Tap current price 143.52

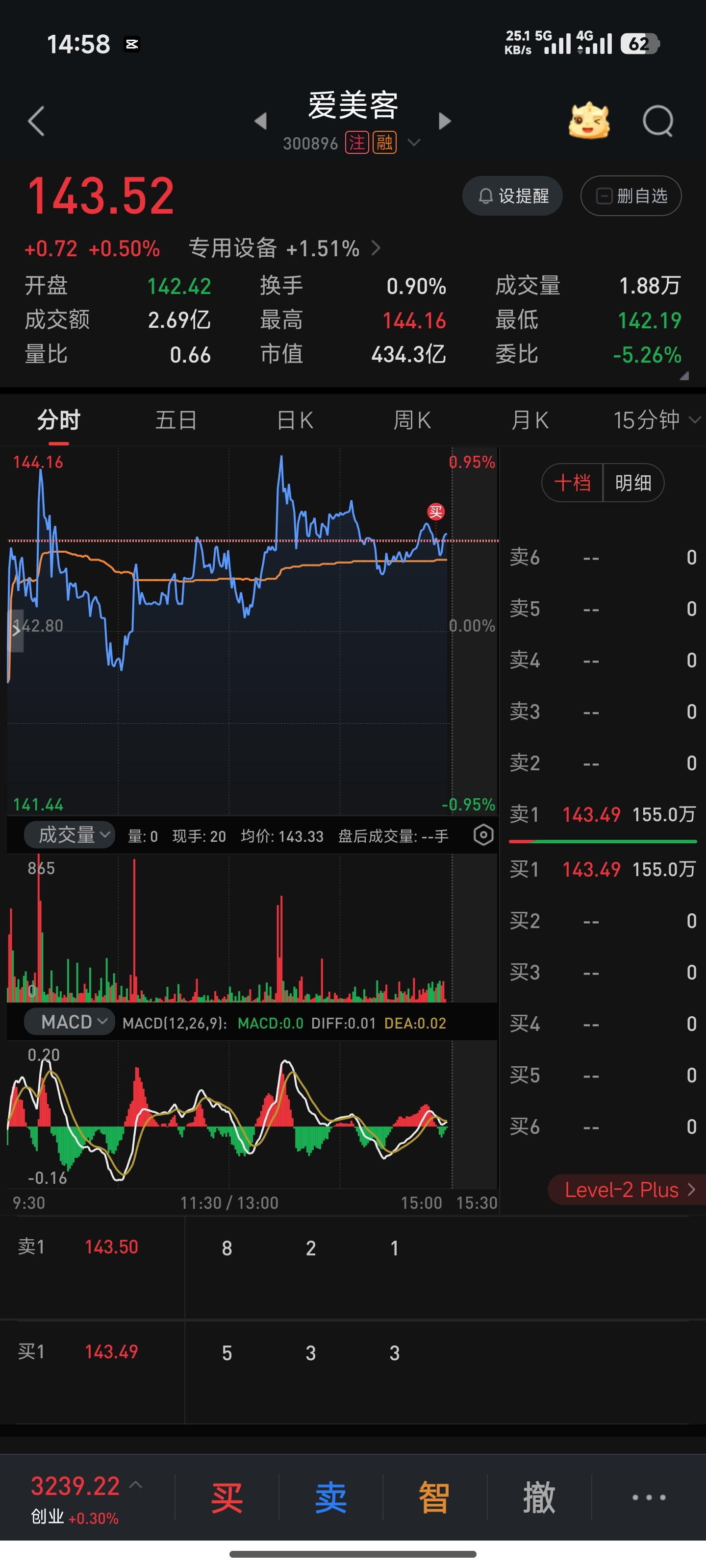point(101,196)
